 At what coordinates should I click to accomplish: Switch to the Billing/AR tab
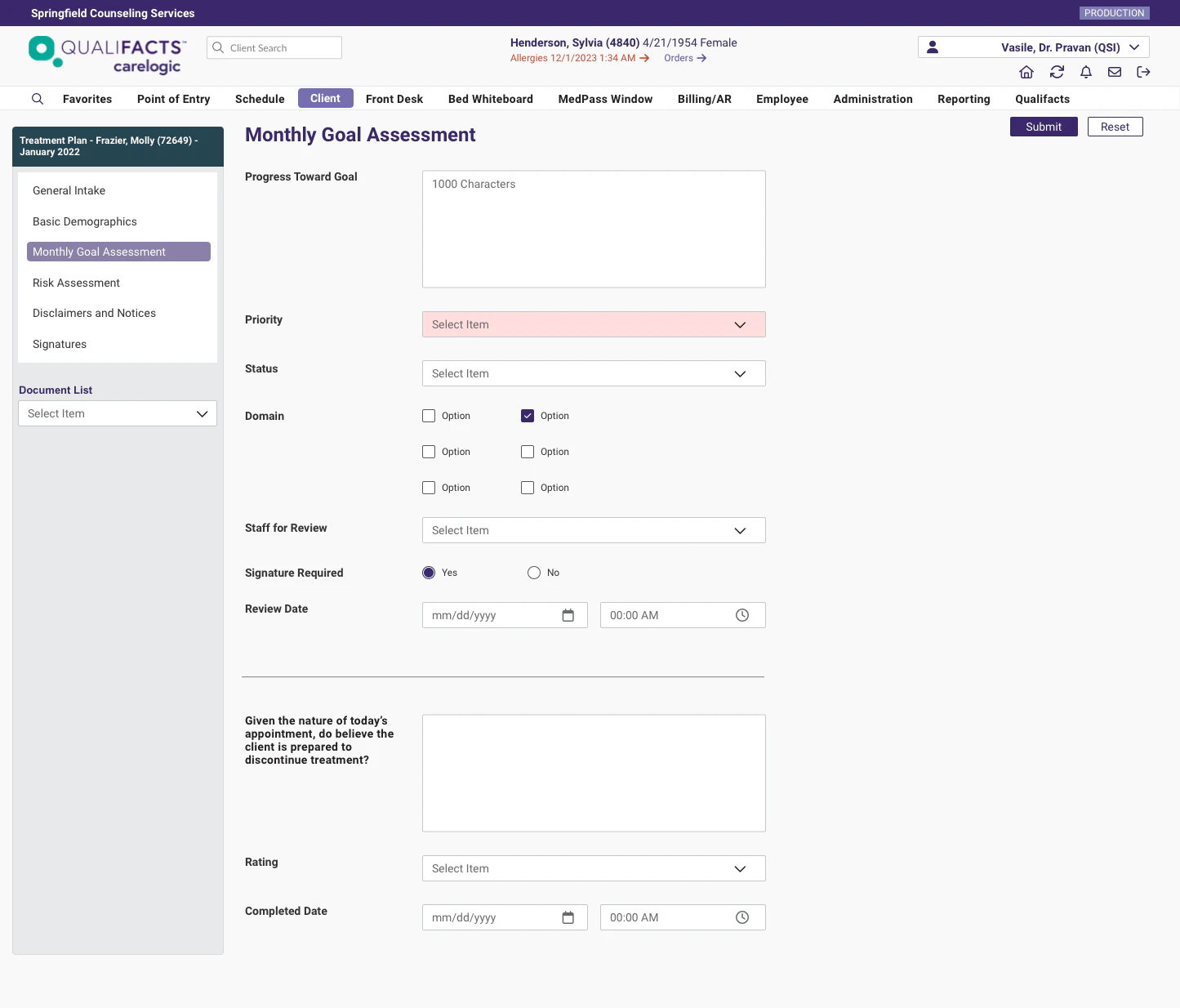point(704,99)
